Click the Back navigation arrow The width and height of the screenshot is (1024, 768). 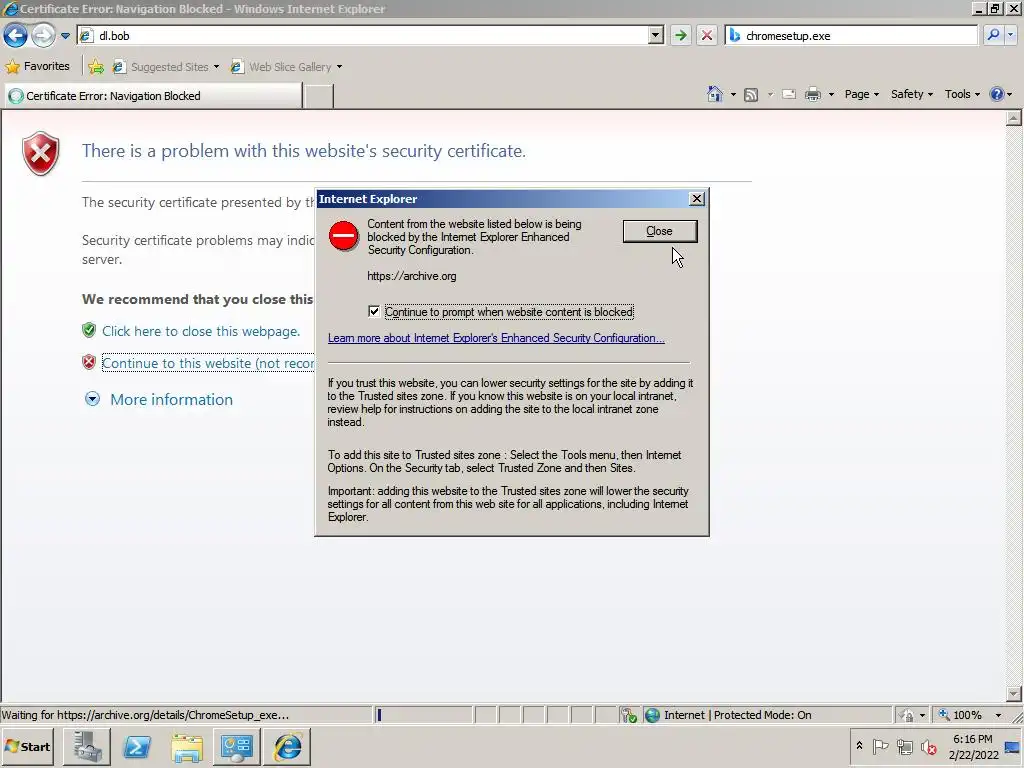(x=16, y=35)
